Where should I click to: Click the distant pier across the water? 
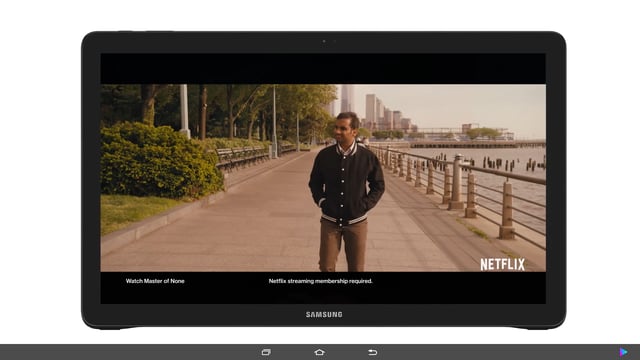tap(478, 144)
